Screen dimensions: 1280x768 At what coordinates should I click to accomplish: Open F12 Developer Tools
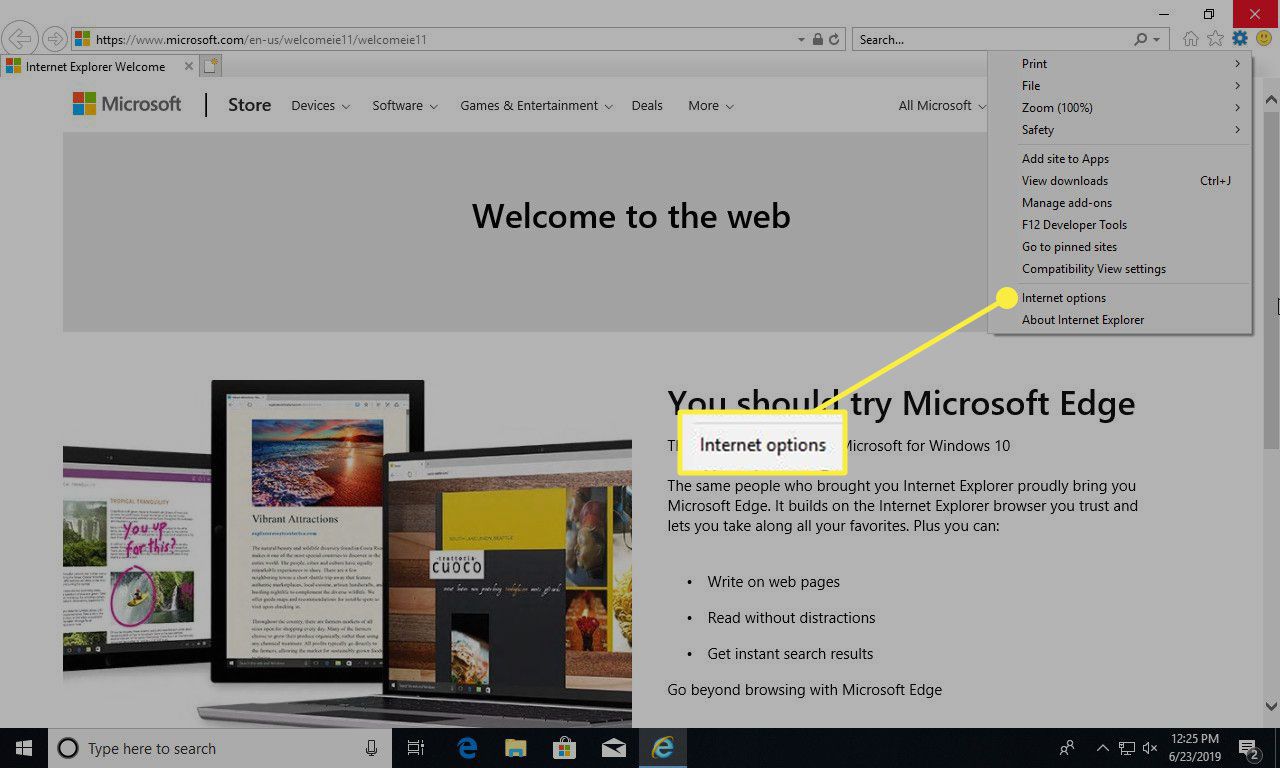click(1119, 225)
